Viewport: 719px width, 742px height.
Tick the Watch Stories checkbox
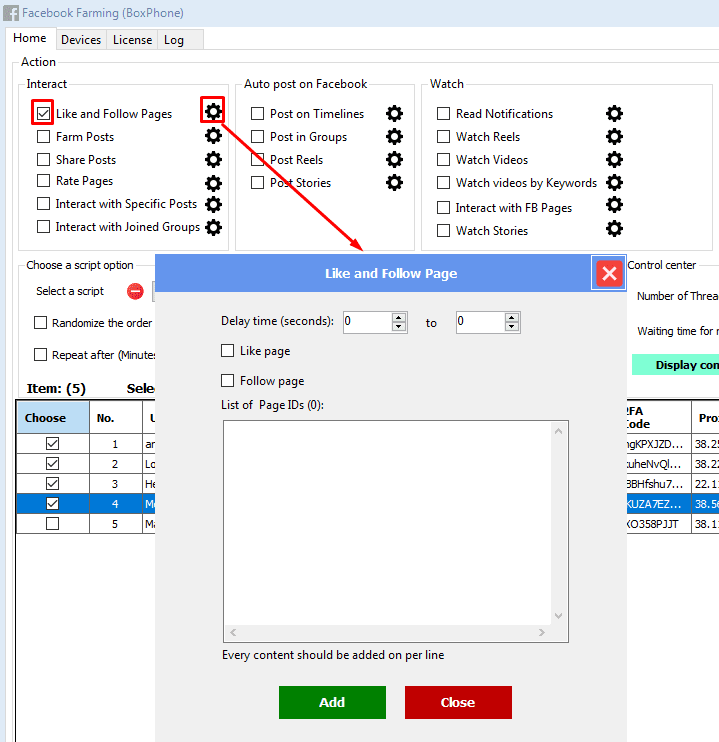(x=443, y=230)
